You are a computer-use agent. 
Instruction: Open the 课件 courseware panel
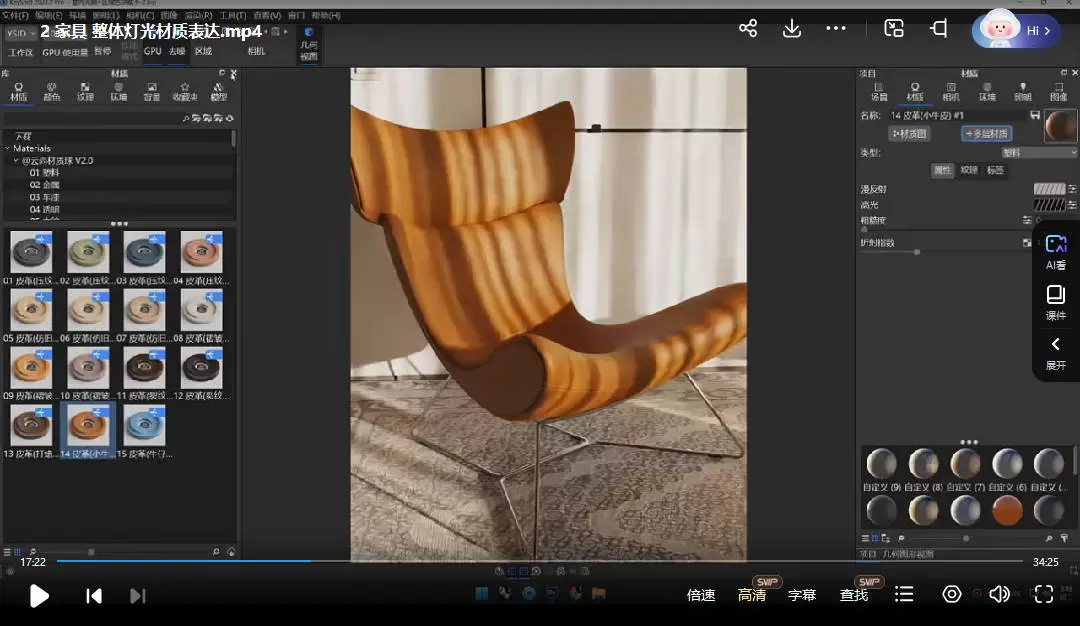1056,303
